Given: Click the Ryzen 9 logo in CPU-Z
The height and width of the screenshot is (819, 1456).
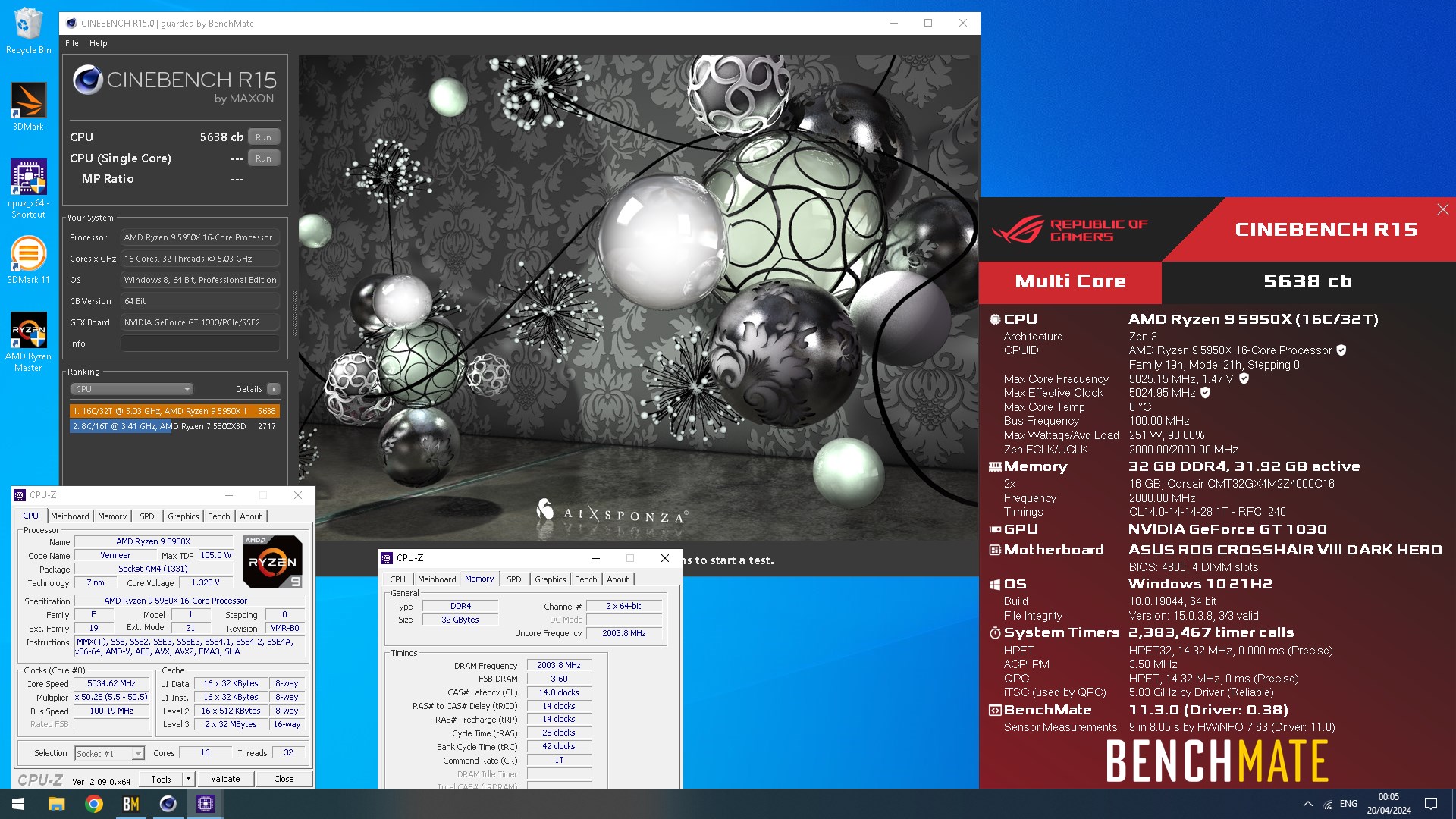Looking at the screenshot, I should 272,562.
